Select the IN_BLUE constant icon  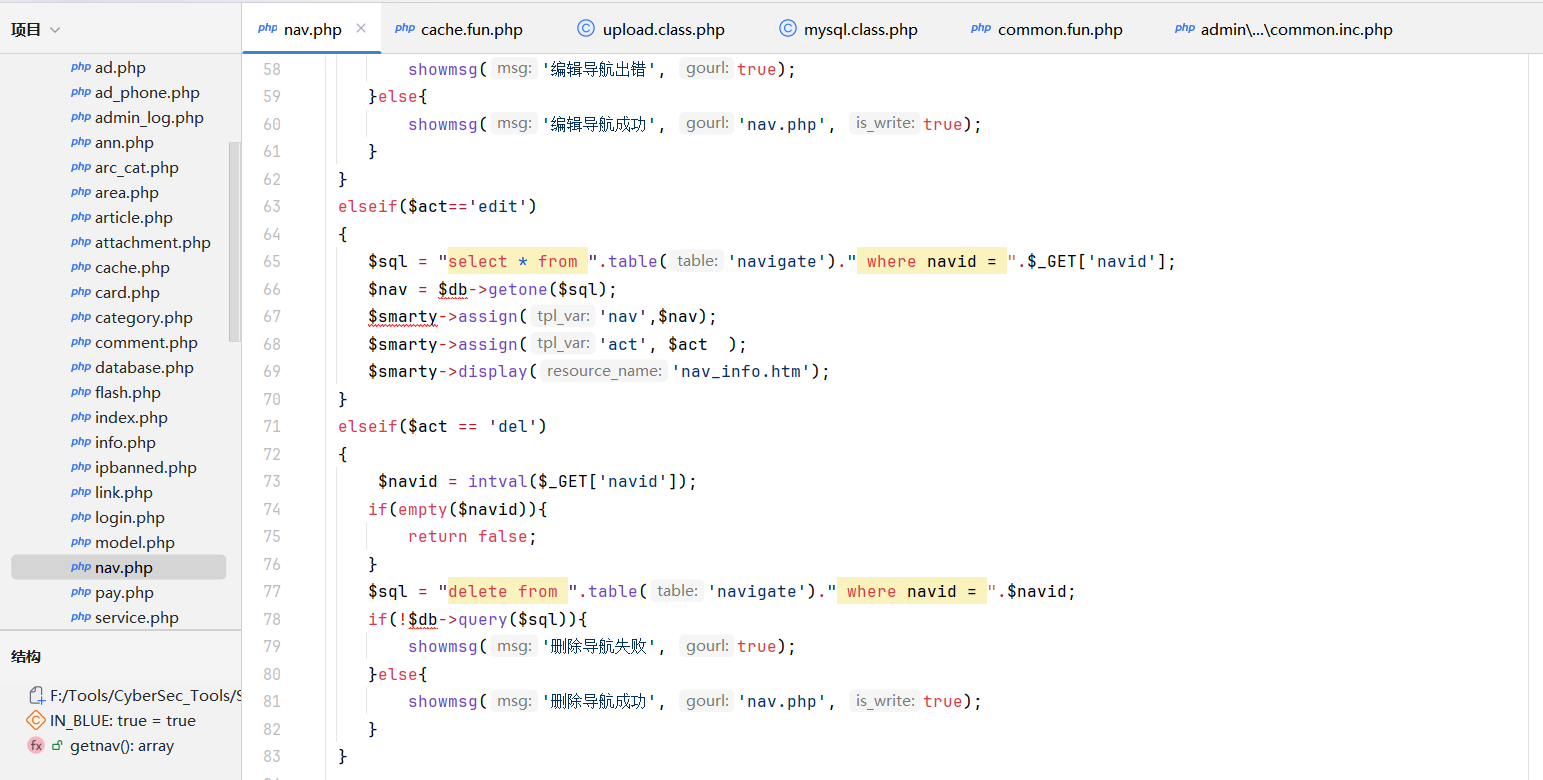(36, 721)
